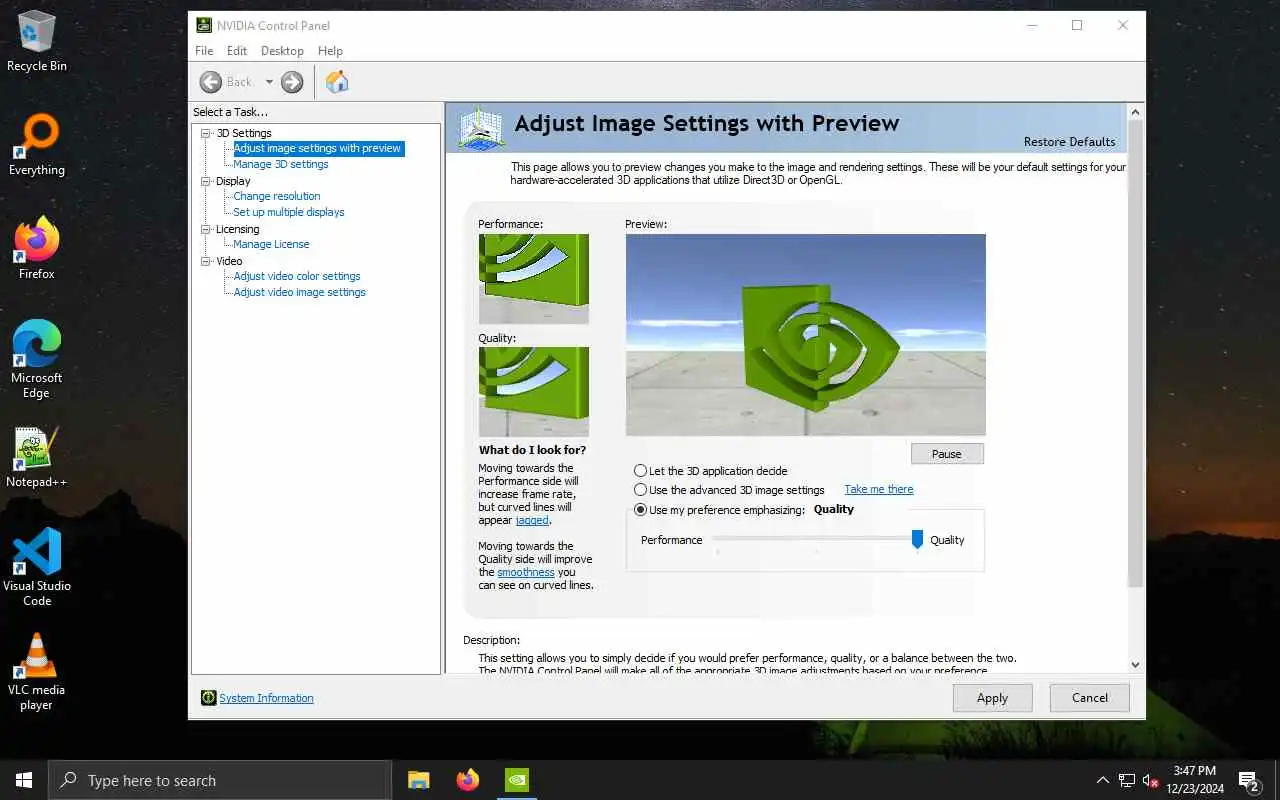Open the System Information link
The width and height of the screenshot is (1280, 800).
(x=266, y=698)
